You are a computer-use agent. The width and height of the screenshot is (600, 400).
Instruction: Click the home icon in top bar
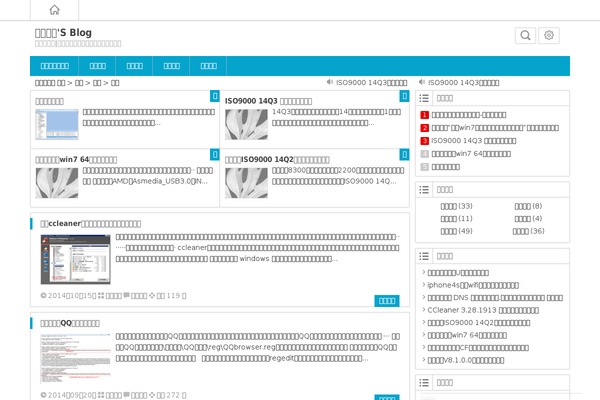coord(54,10)
